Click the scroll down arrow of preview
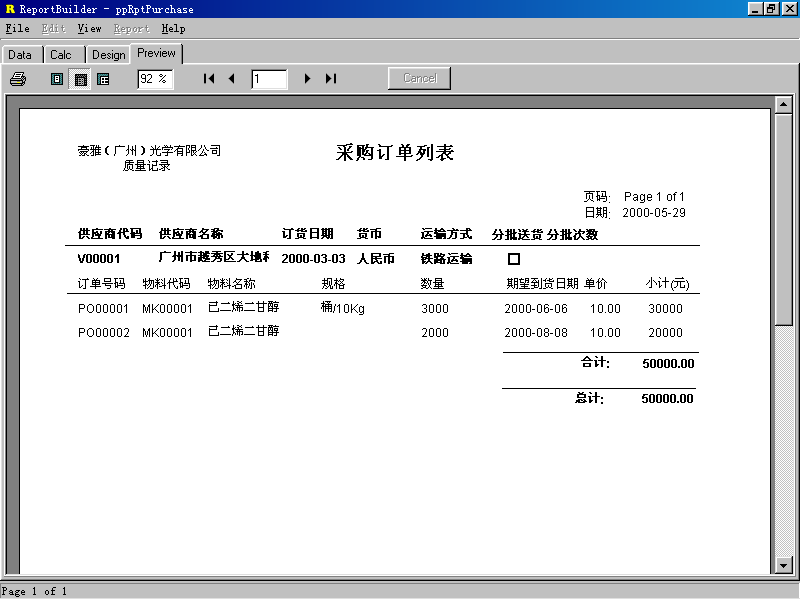 point(784,565)
